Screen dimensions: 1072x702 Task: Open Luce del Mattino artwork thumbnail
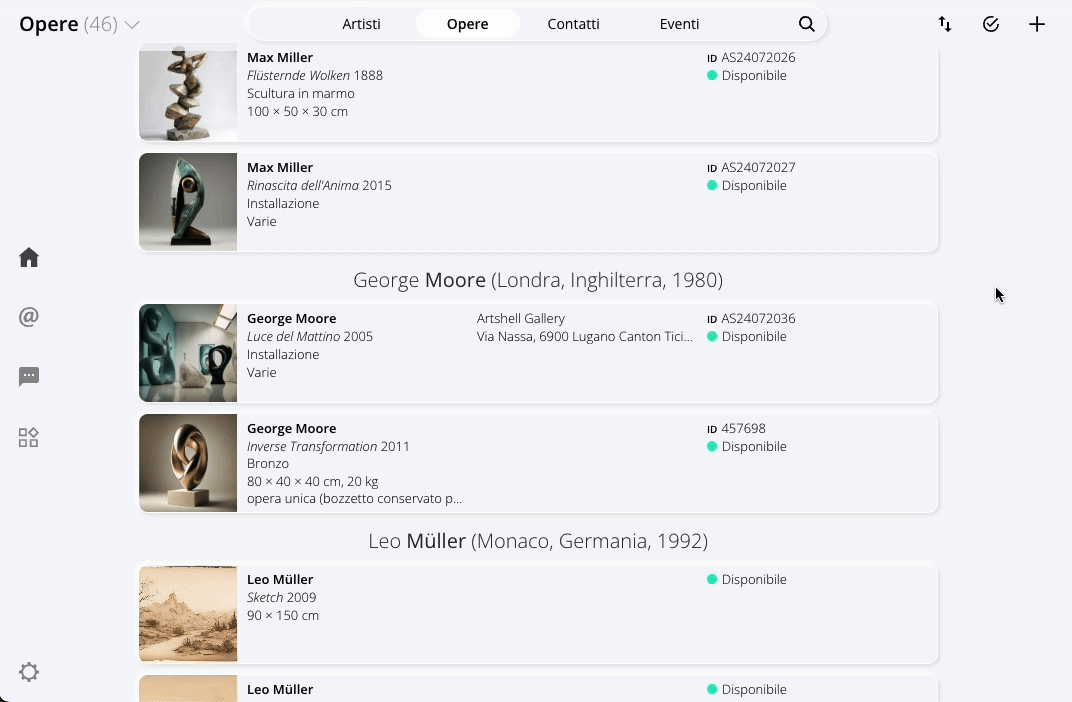click(x=188, y=353)
